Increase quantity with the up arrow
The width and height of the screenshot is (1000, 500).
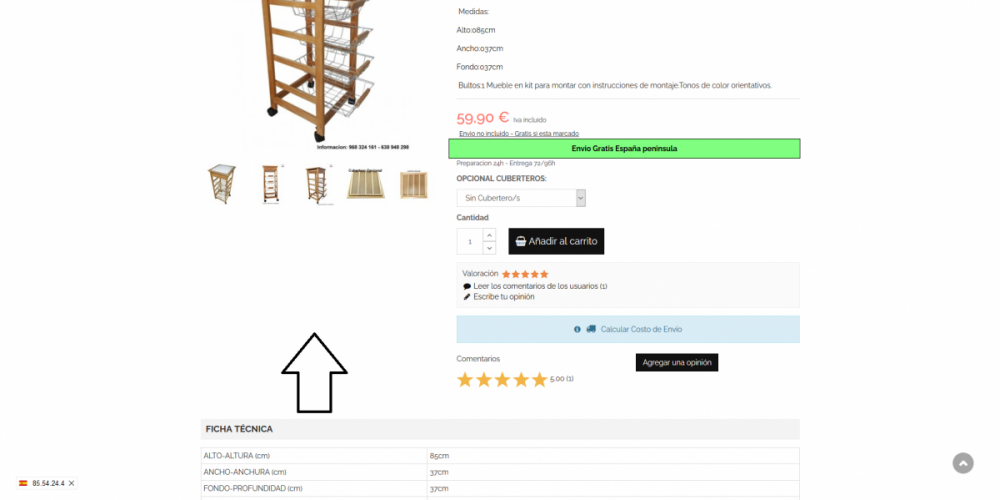489,235
